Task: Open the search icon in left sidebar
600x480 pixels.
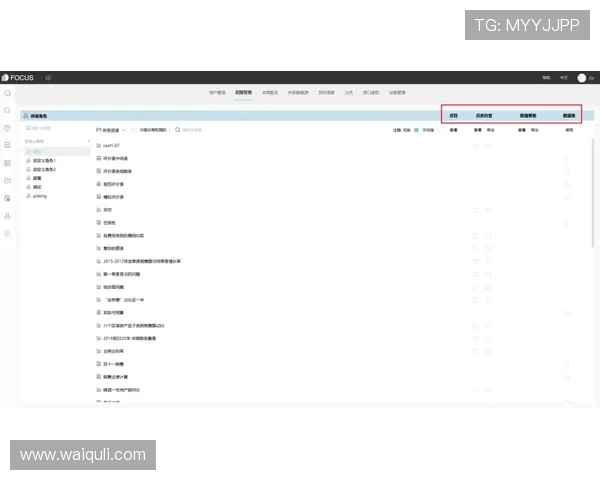Action: (x=7, y=110)
